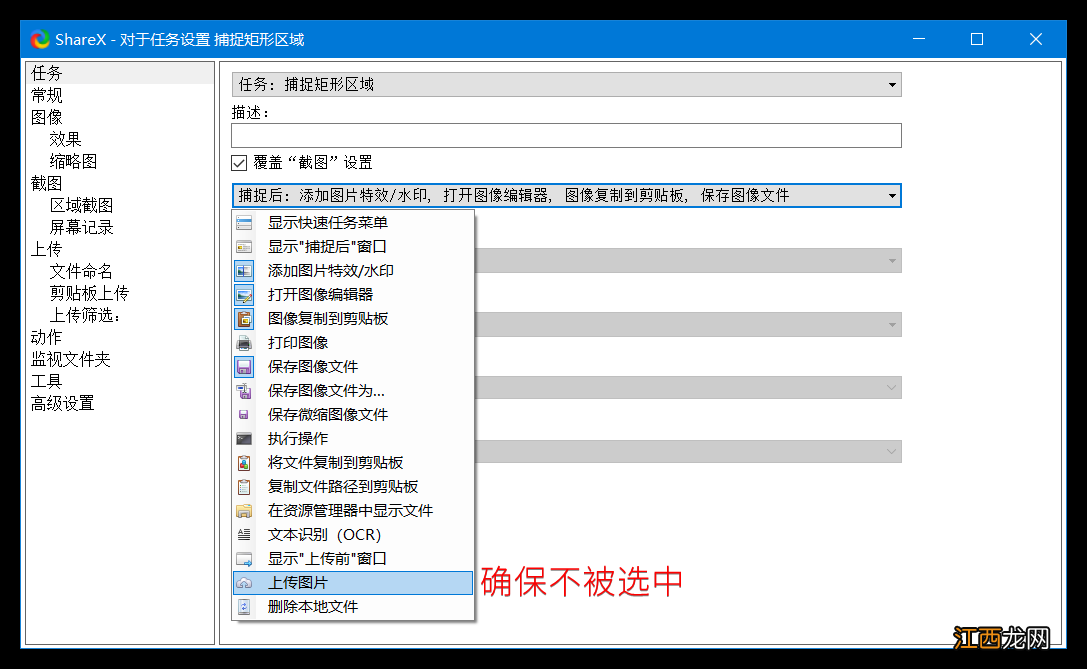Click the perform actions terminal icon
Image resolution: width=1087 pixels, height=669 pixels.
coord(244,439)
